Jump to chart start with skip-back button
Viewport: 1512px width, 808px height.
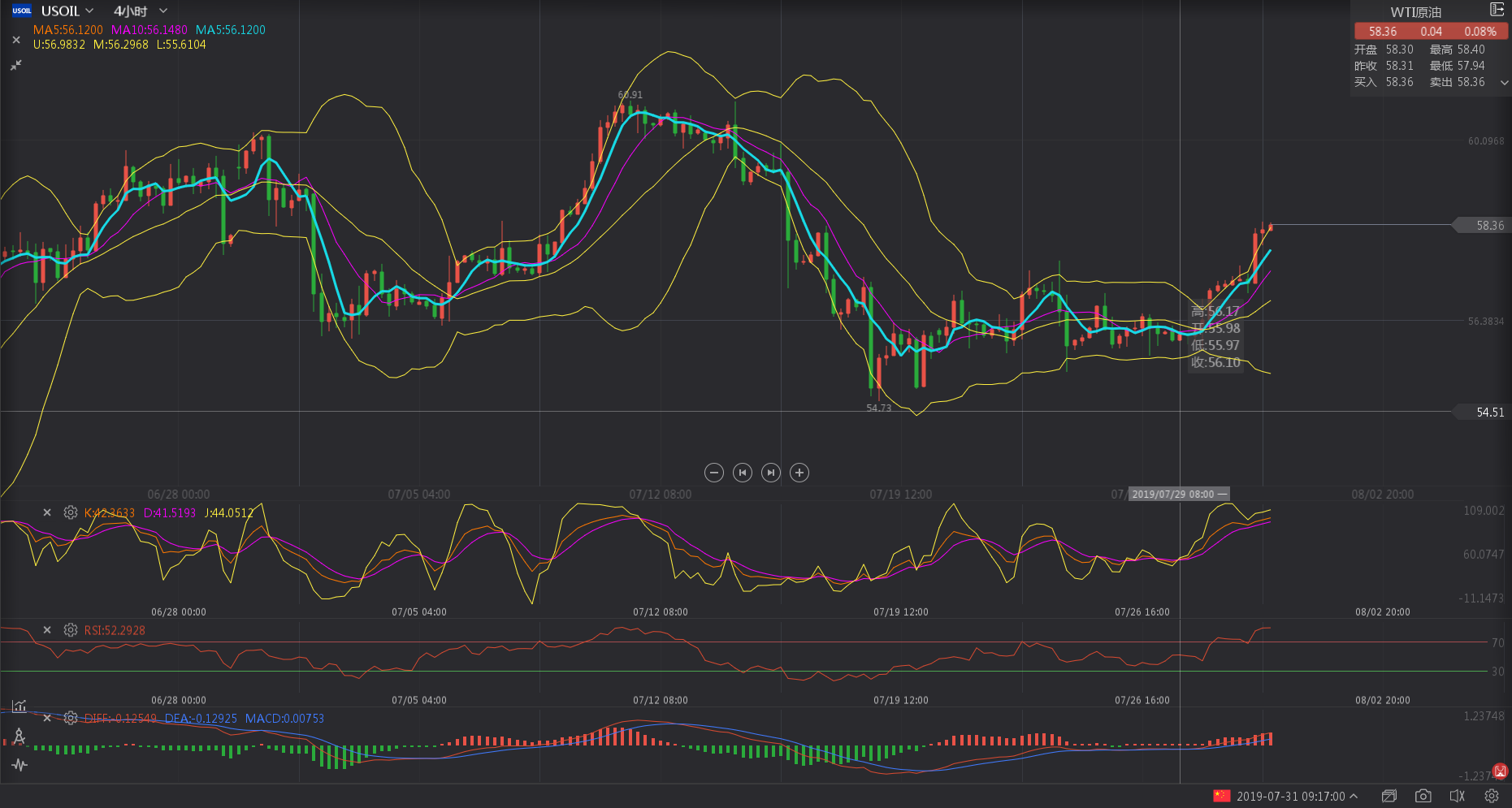(743, 473)
